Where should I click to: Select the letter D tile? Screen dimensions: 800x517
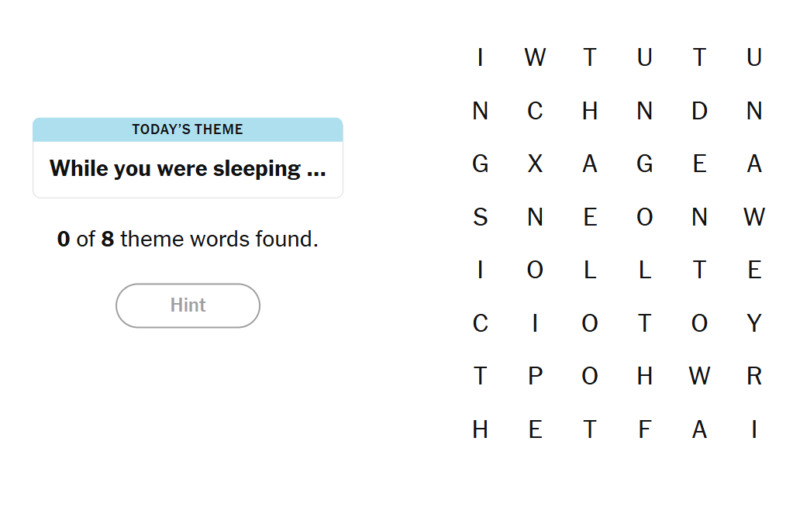coord(699,111)
